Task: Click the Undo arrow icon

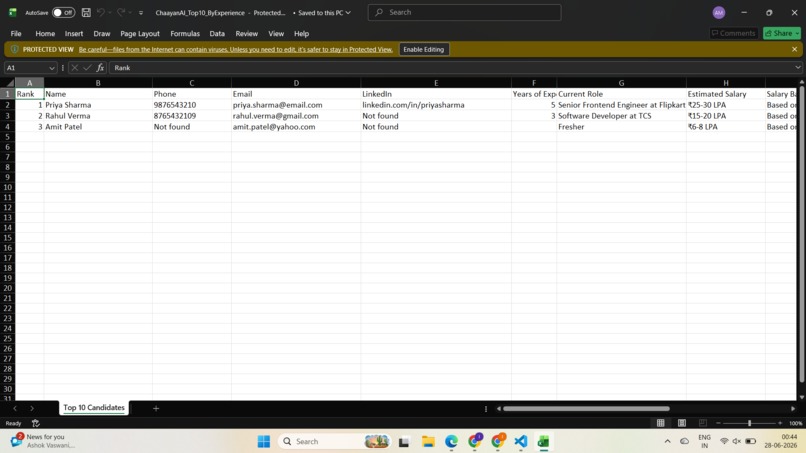Action: tap(101, 12)
